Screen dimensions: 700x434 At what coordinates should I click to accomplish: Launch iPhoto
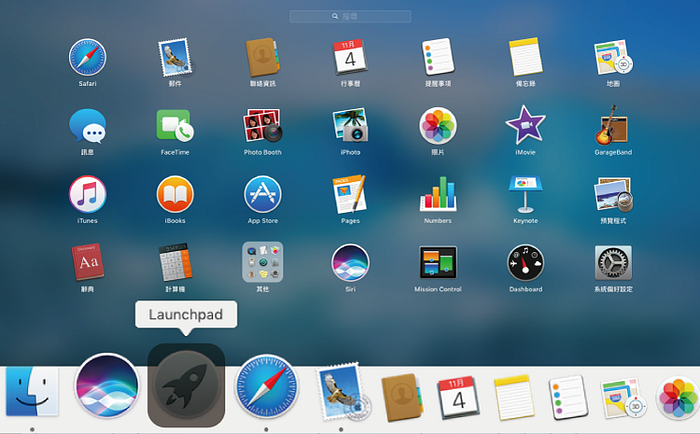[x=350, y=125]
